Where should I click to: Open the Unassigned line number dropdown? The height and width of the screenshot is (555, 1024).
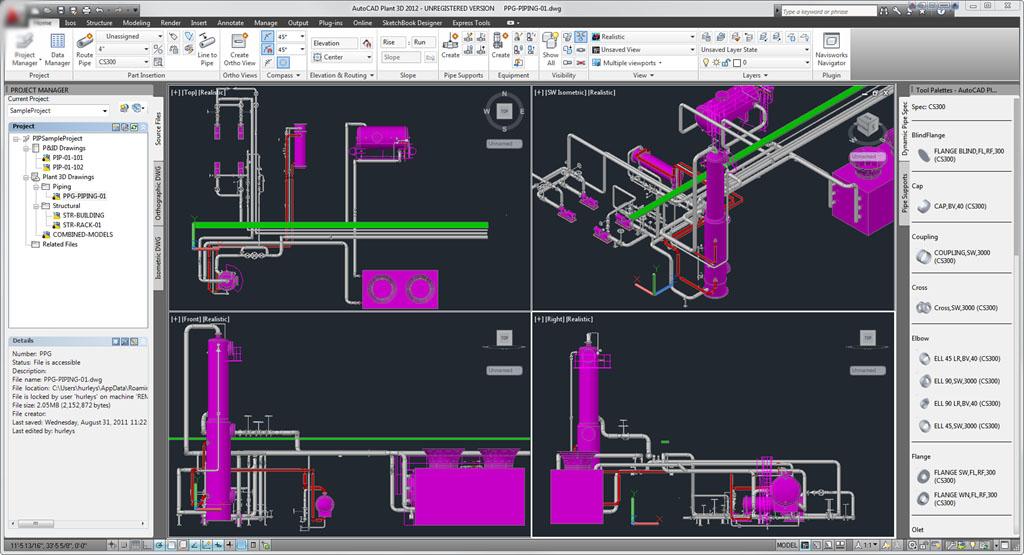(130, 37)
